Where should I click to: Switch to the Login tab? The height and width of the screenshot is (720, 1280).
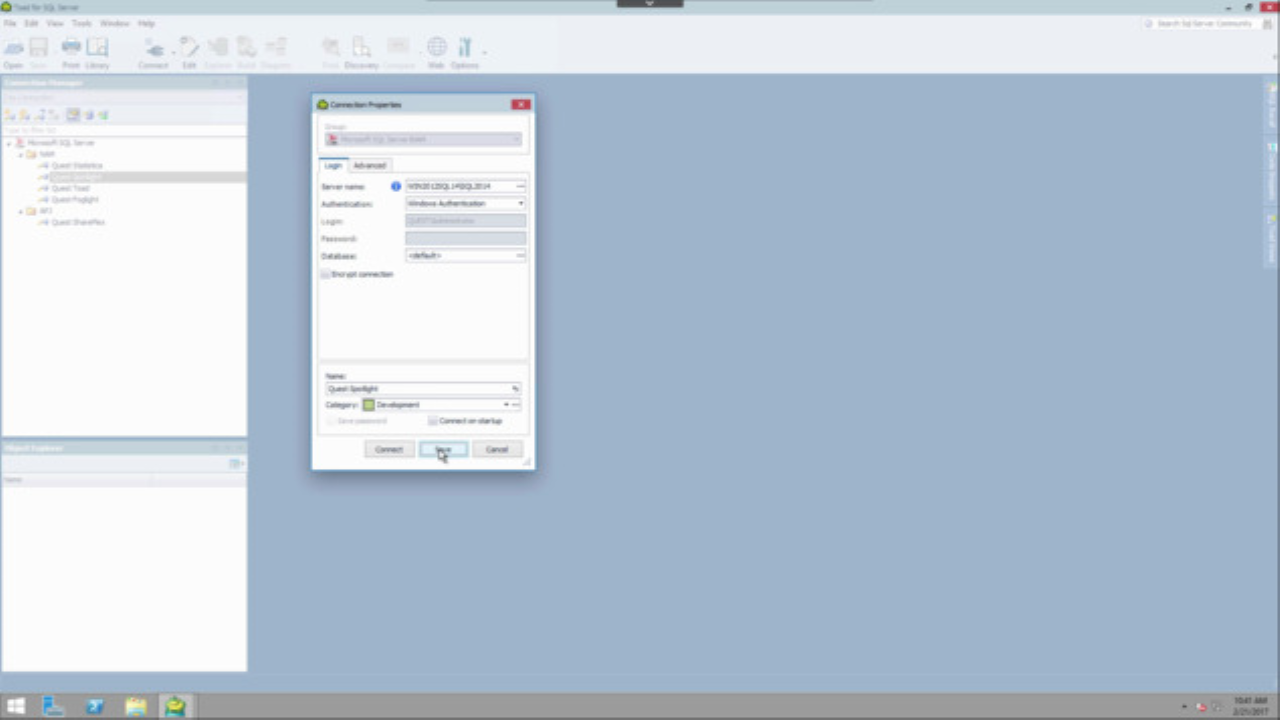pyautogui.click(x=333, y=165)
